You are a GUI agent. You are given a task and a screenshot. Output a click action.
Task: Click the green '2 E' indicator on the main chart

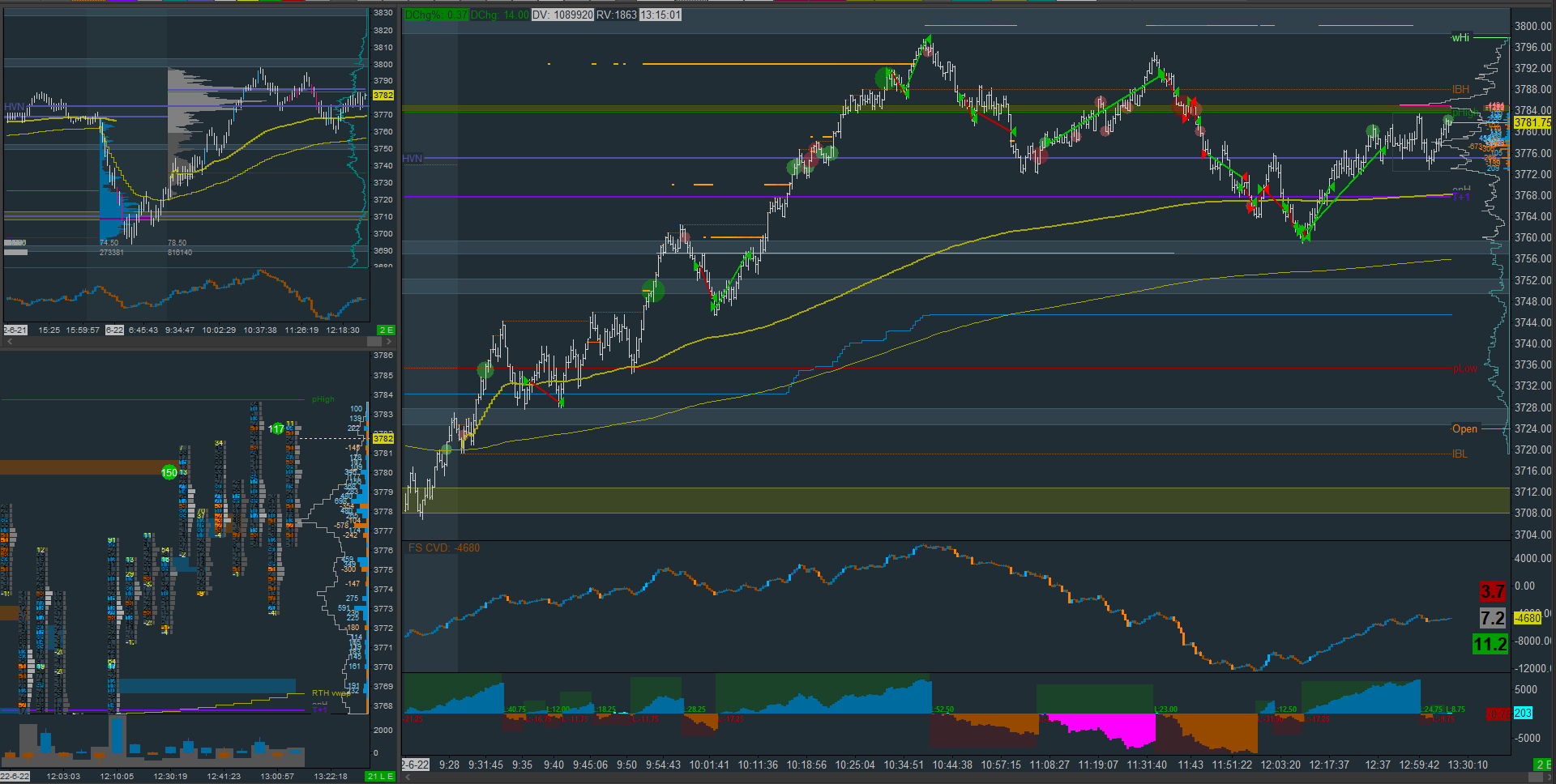tap(1543, 765)
